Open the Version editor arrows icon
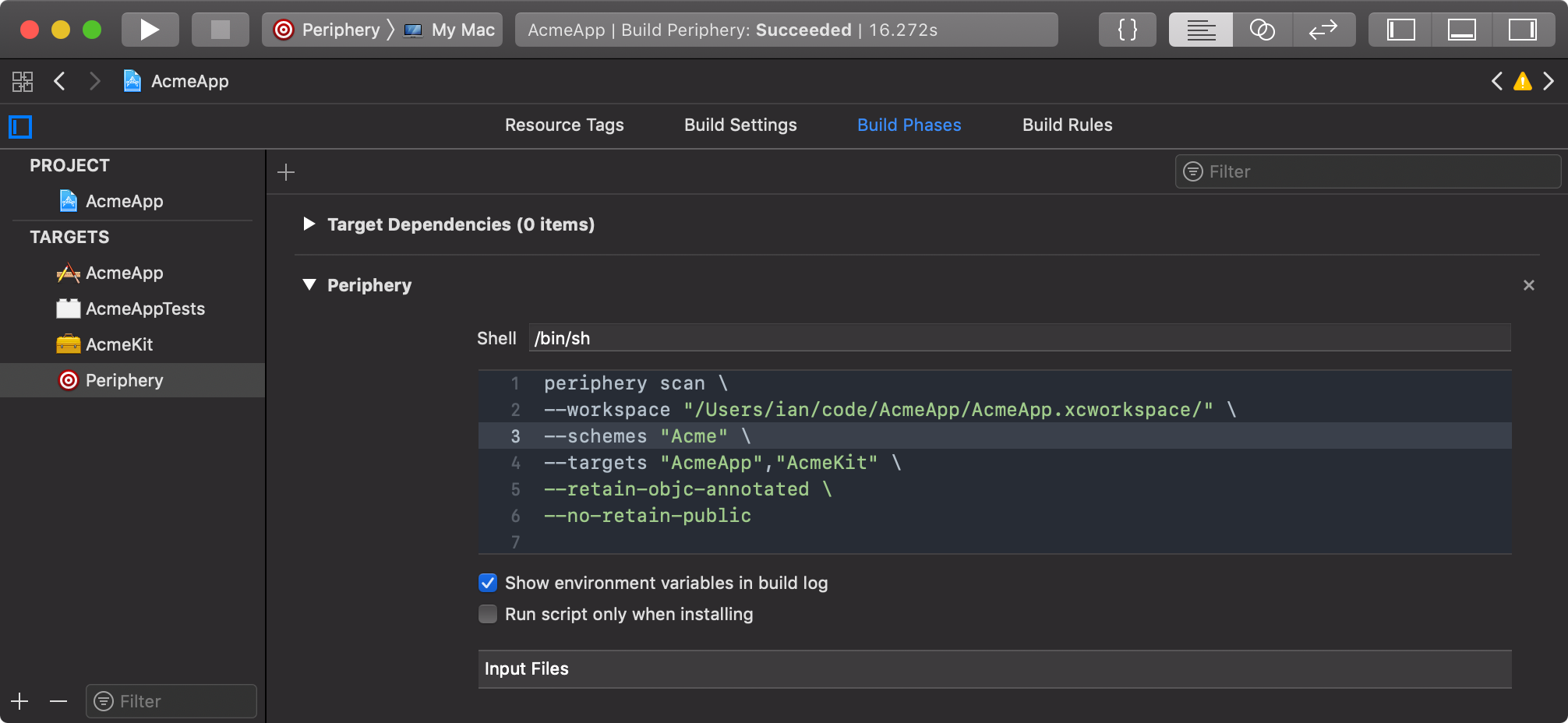1568x723 pixels. [x=1323, y=30]
